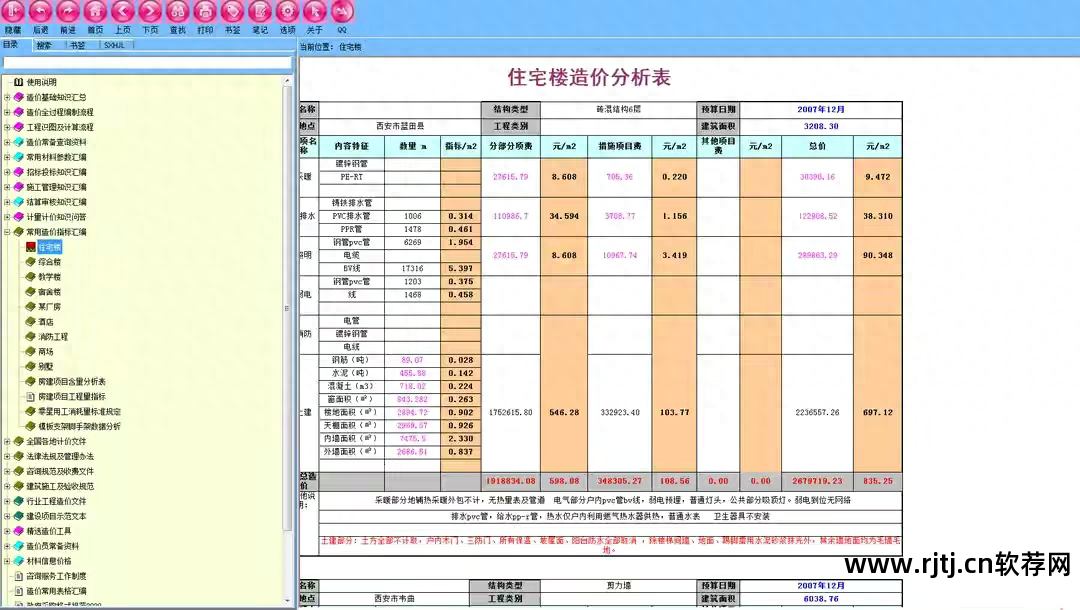Select 某厂房 in the tree
1080x610 pixels.
[50, 307]
